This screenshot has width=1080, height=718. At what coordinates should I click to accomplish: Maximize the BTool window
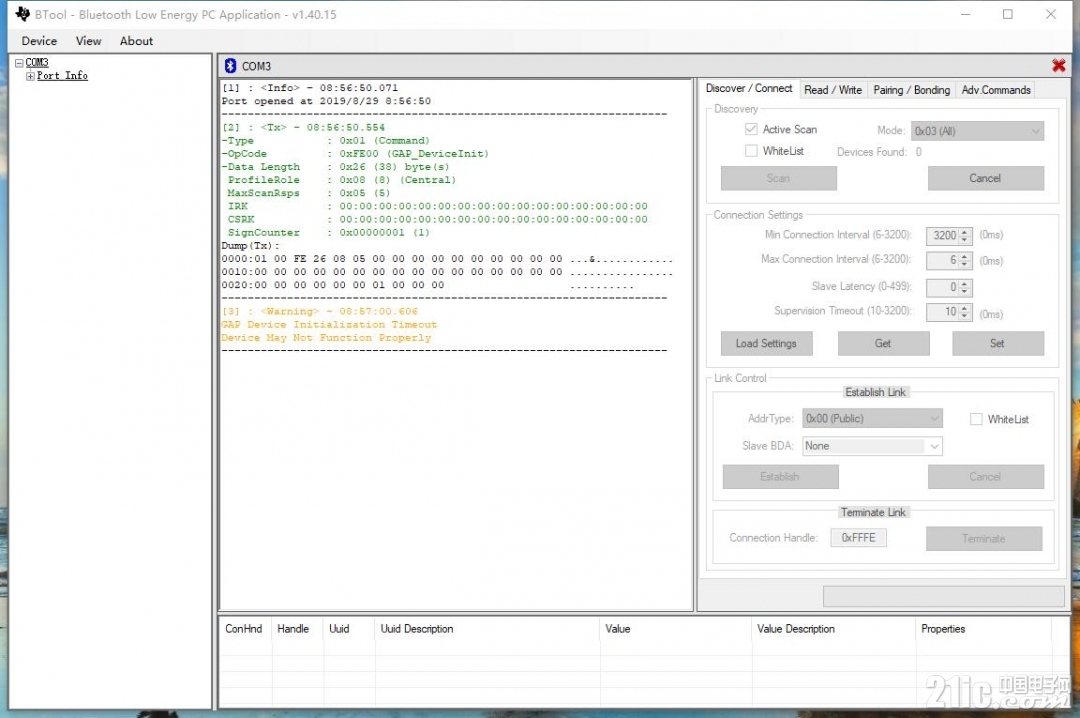(1008, 14)
